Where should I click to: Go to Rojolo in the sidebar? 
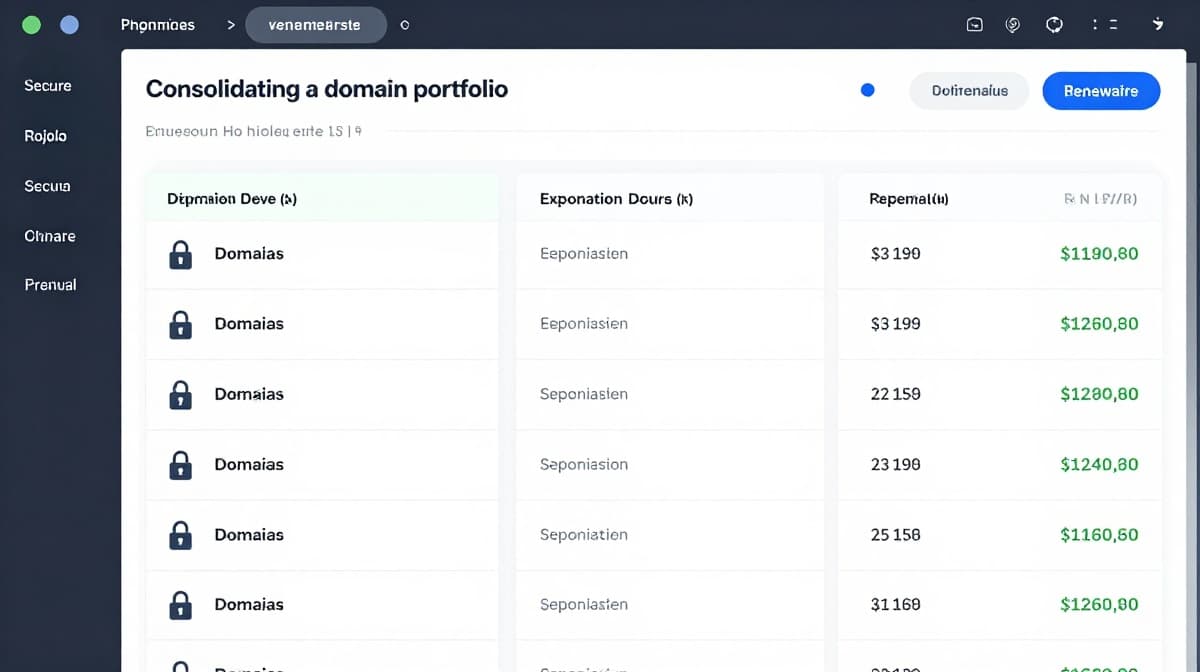point(46,136)
